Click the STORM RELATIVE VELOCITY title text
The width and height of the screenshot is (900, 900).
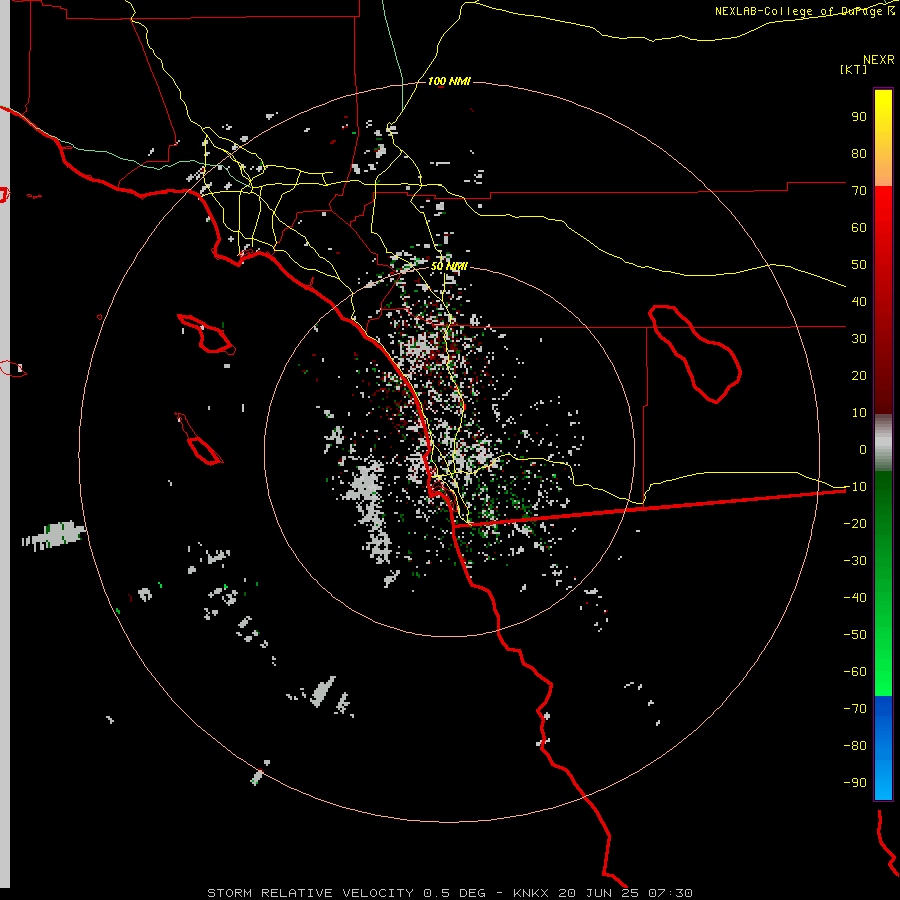(311, 893)
